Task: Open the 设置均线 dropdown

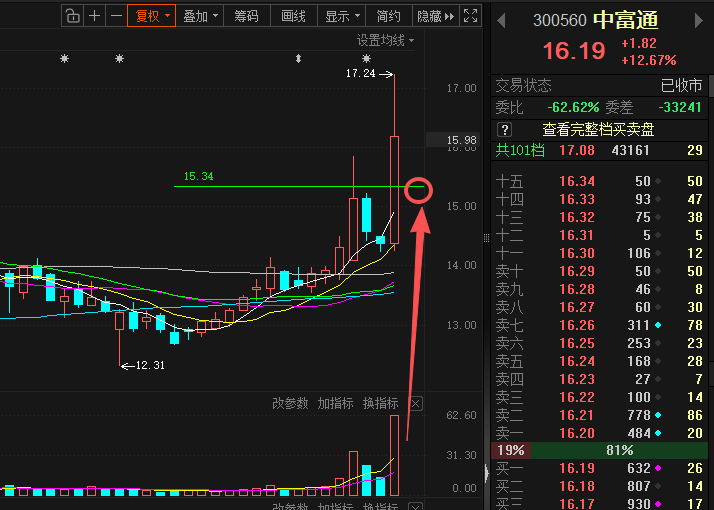Action: click(x=385, y=40)
